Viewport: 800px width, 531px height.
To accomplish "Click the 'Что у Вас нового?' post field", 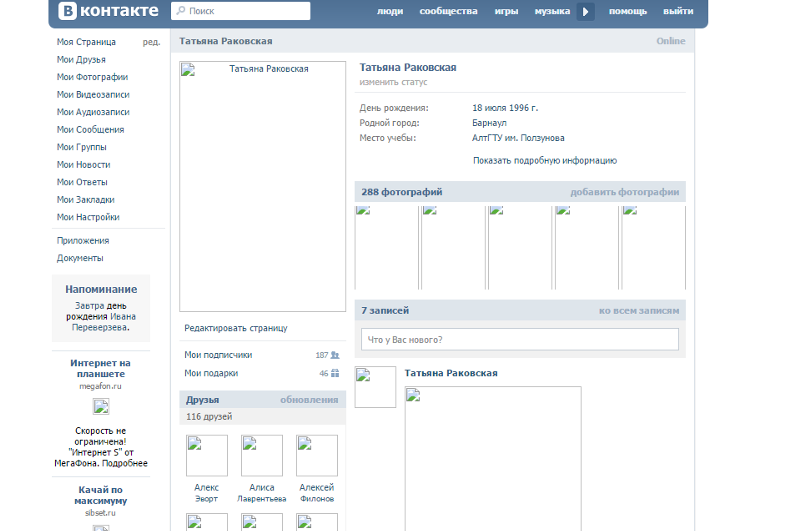I will click(520, 339).
